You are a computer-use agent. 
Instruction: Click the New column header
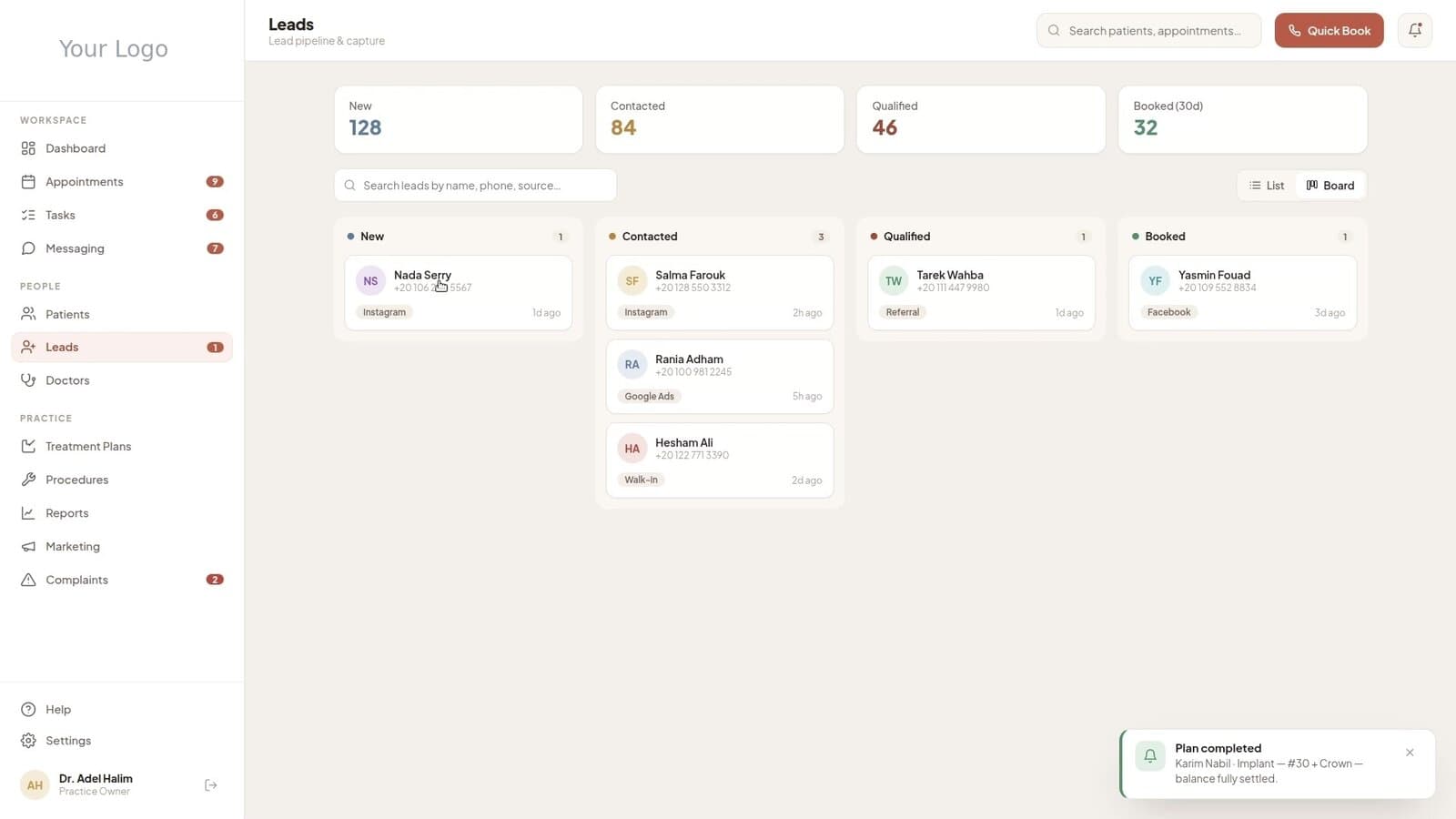(x=458, y=237)
